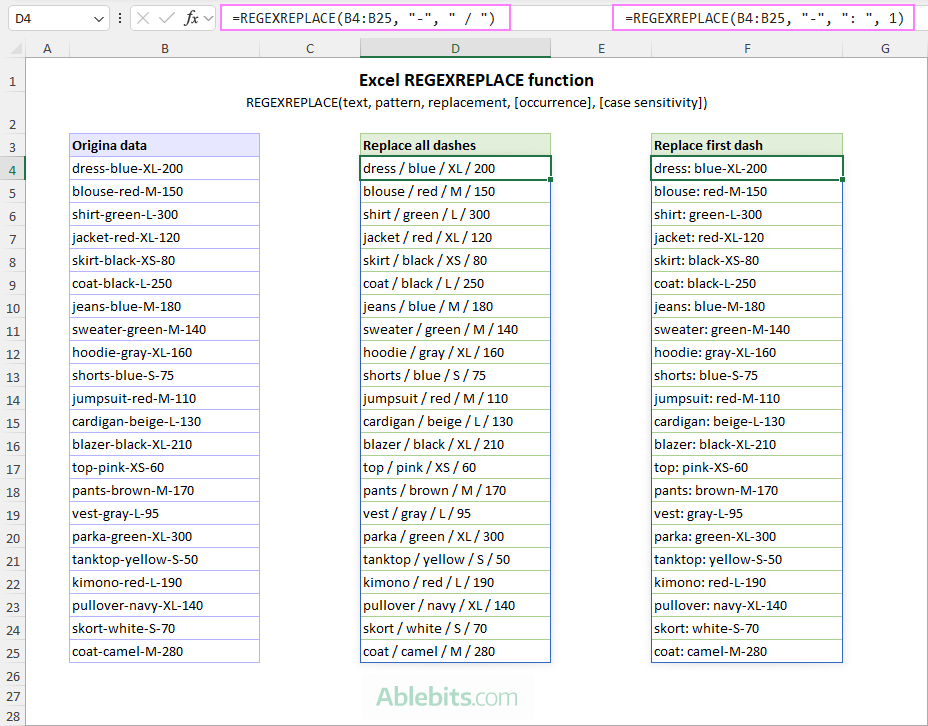Select row 4 header
Screen dimensions: 928x726
13,170
